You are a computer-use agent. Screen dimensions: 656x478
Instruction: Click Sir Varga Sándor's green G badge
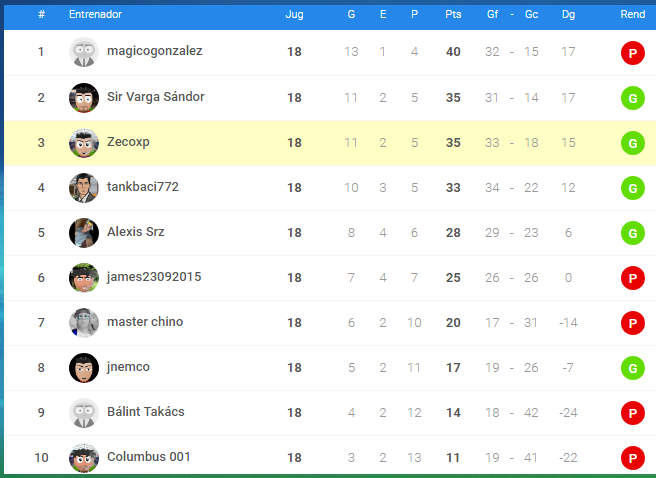(633, 98)
